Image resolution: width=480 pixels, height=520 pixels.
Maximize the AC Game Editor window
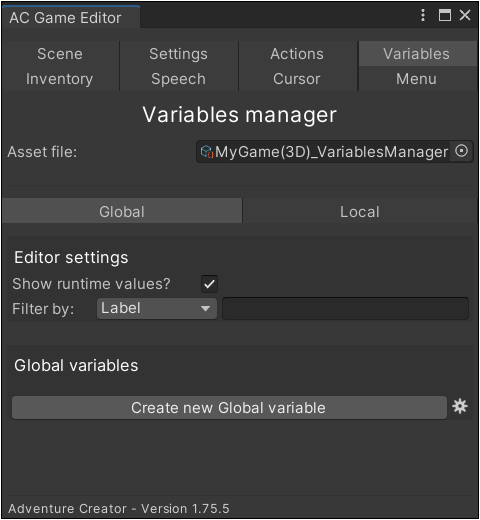click(x=444, y=15)
